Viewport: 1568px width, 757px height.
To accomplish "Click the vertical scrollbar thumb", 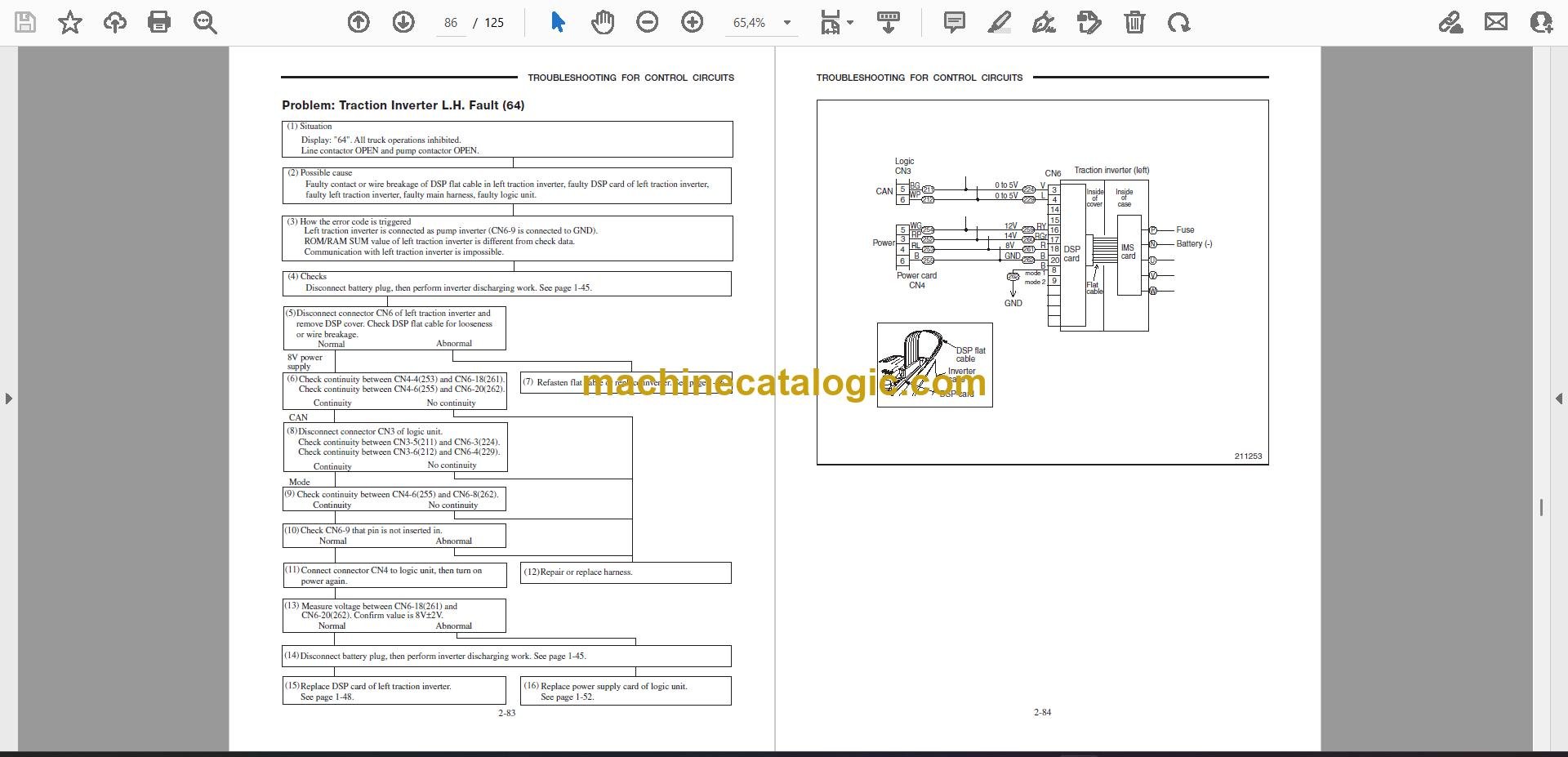I will click(1541, 507).
